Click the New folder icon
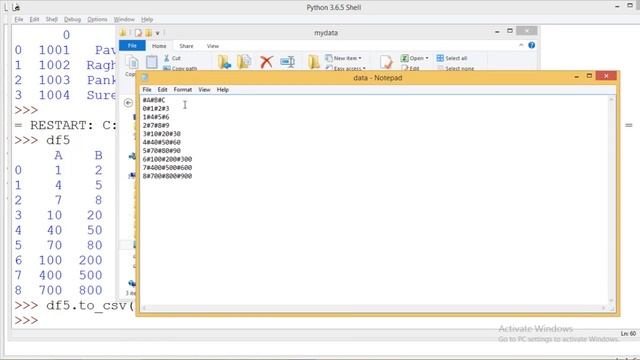 (x=314, y=62)
